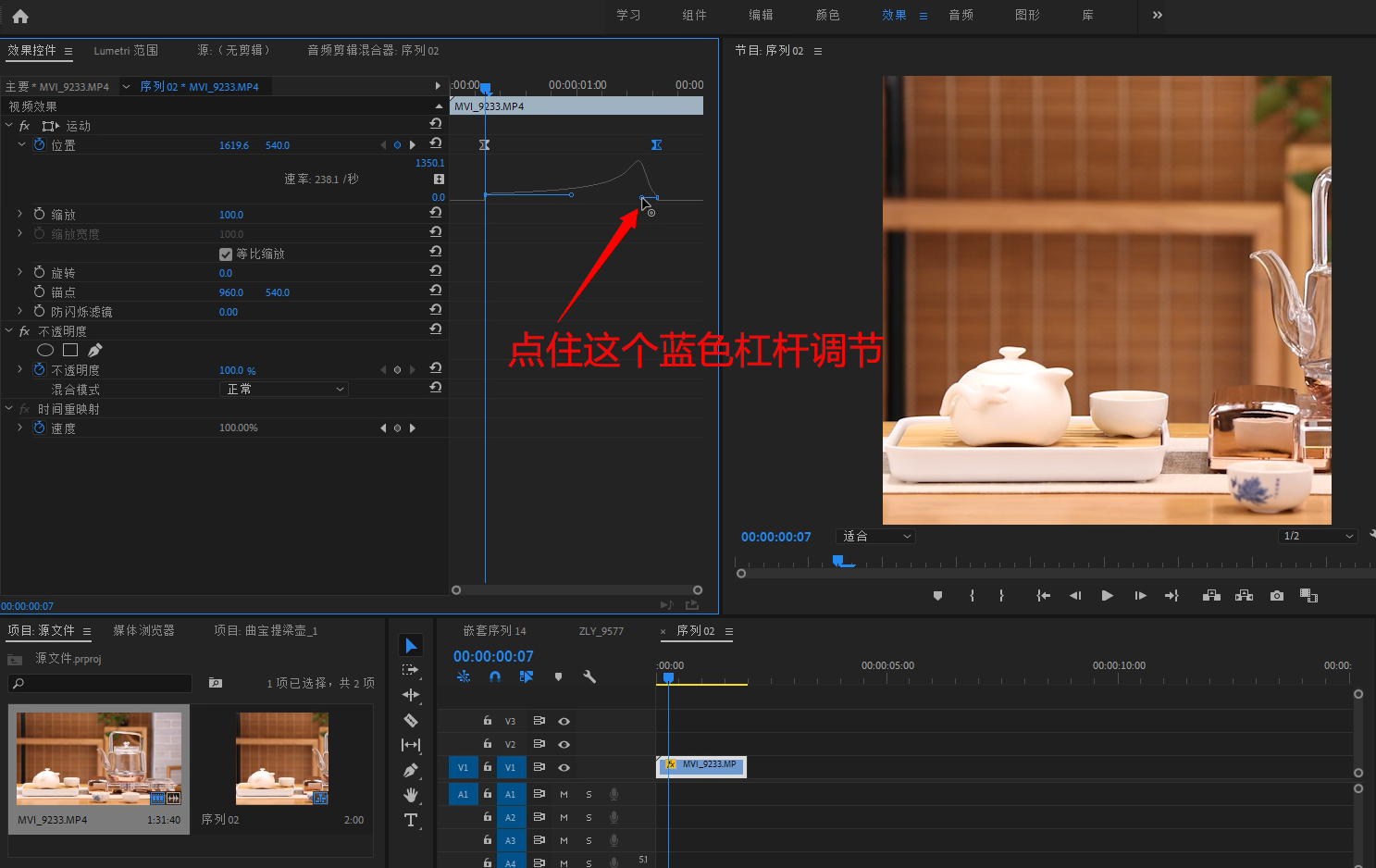Image resolution: width=1376 pixels, height=868 pixels.
Task: Step forward one frame
Action: [x=1140, y=596]
